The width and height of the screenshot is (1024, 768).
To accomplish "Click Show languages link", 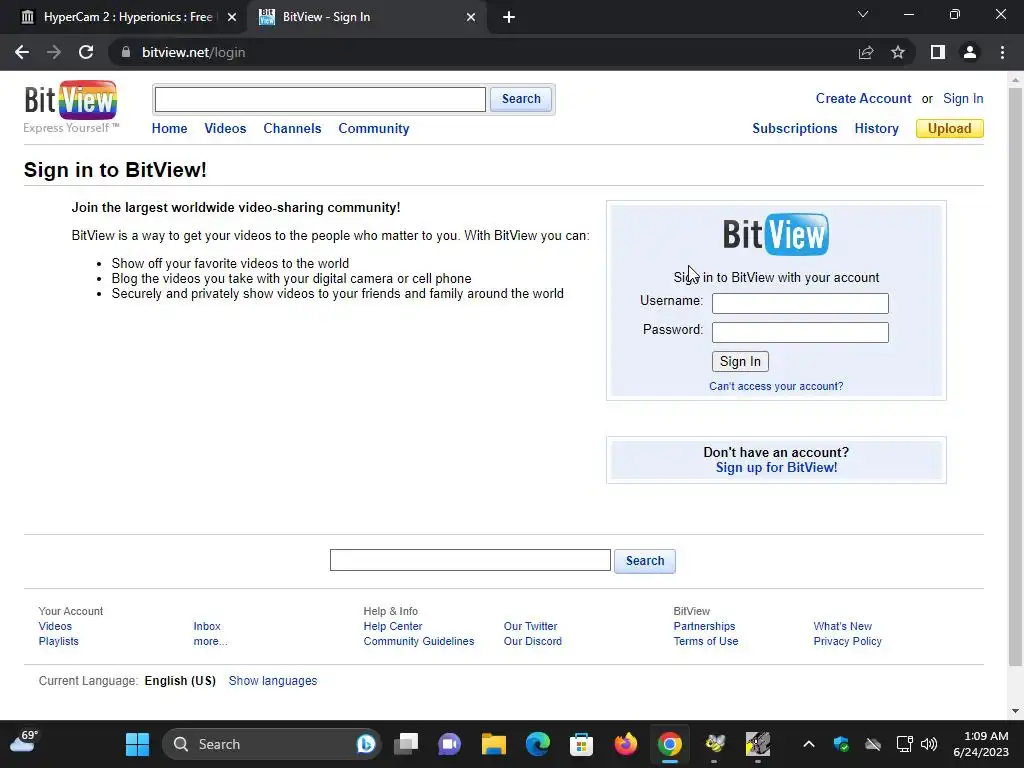I will [273, 680].
